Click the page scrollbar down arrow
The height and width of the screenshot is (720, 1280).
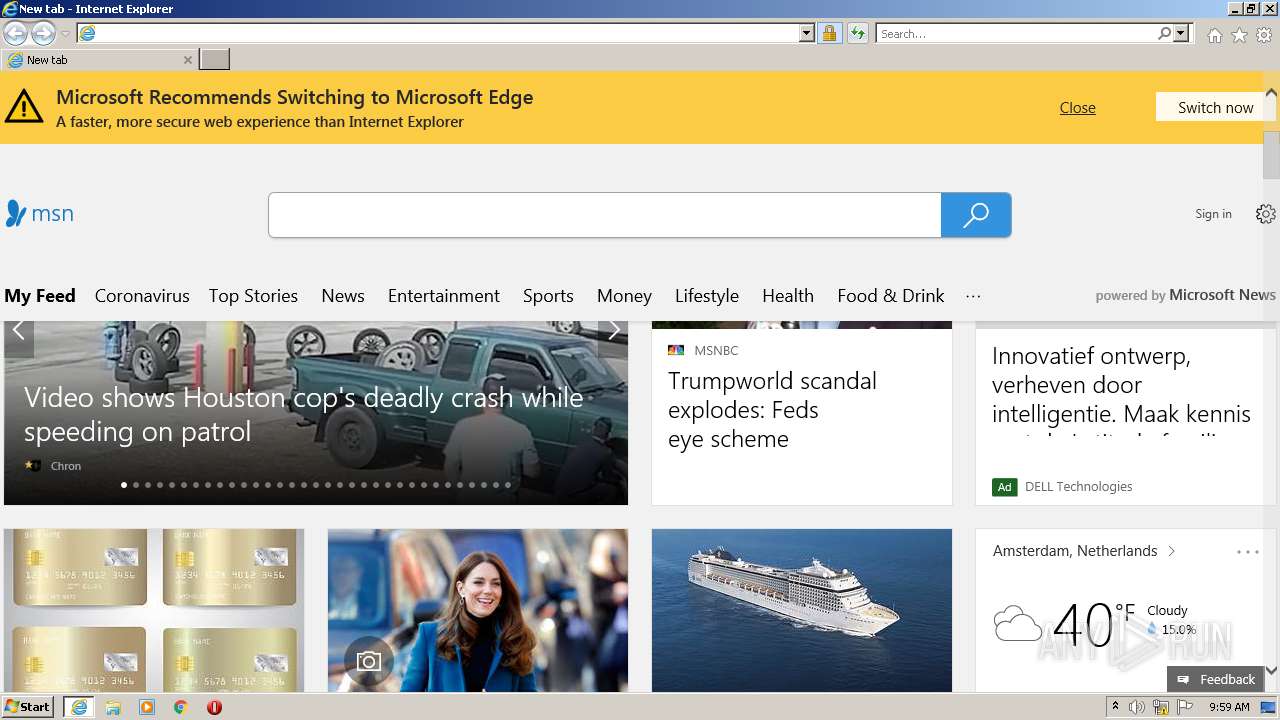pos(1271,671)
